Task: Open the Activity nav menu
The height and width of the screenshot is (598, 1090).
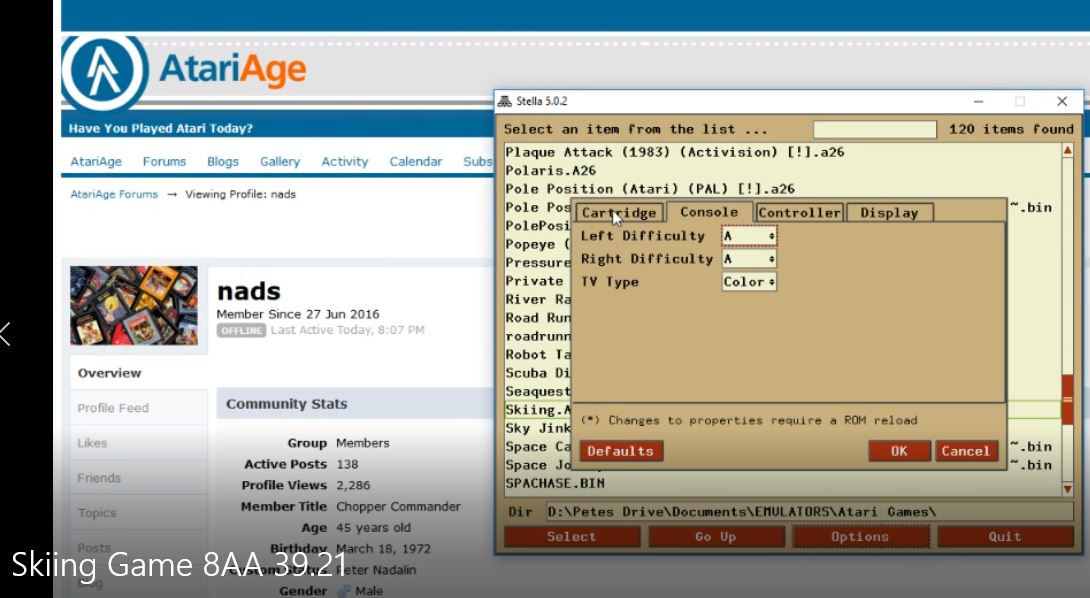Action: coord(344,161)
